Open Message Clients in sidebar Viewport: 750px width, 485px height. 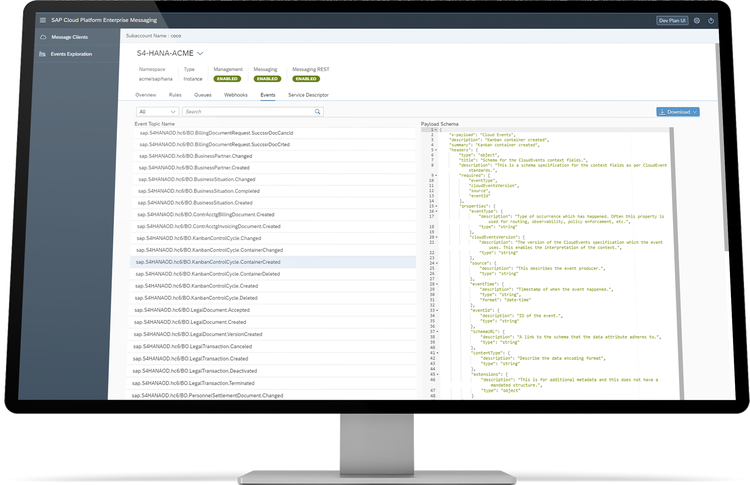pyautogui.click(x=69, y=37)
